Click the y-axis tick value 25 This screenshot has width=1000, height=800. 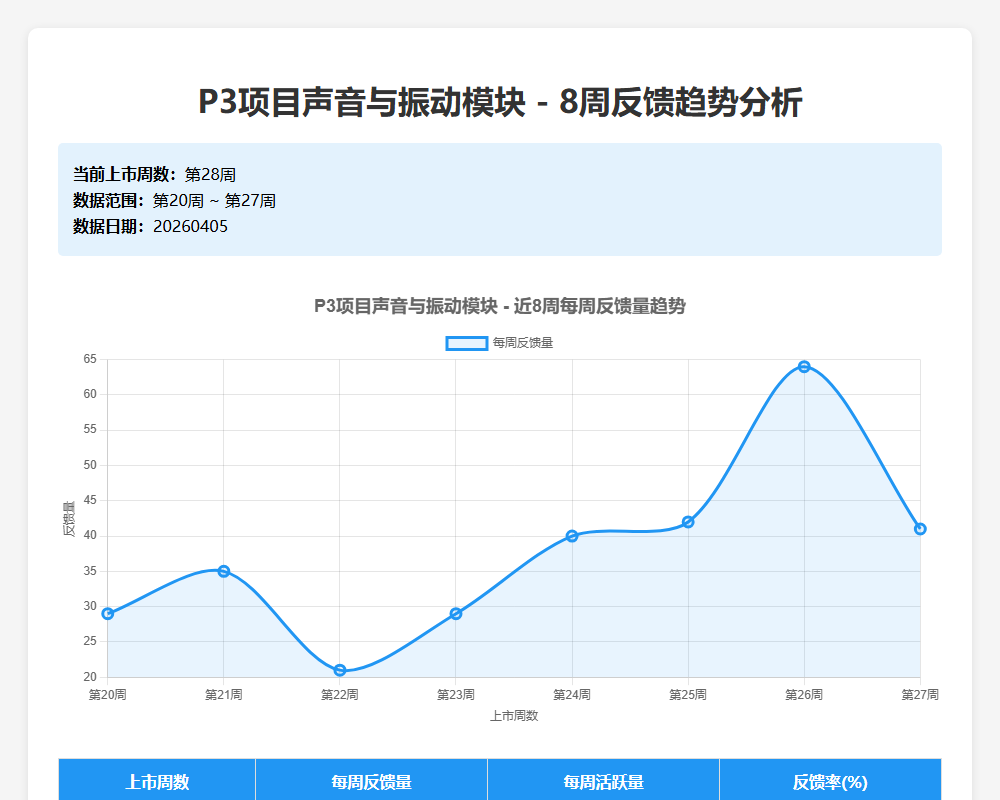click(90, 641)
